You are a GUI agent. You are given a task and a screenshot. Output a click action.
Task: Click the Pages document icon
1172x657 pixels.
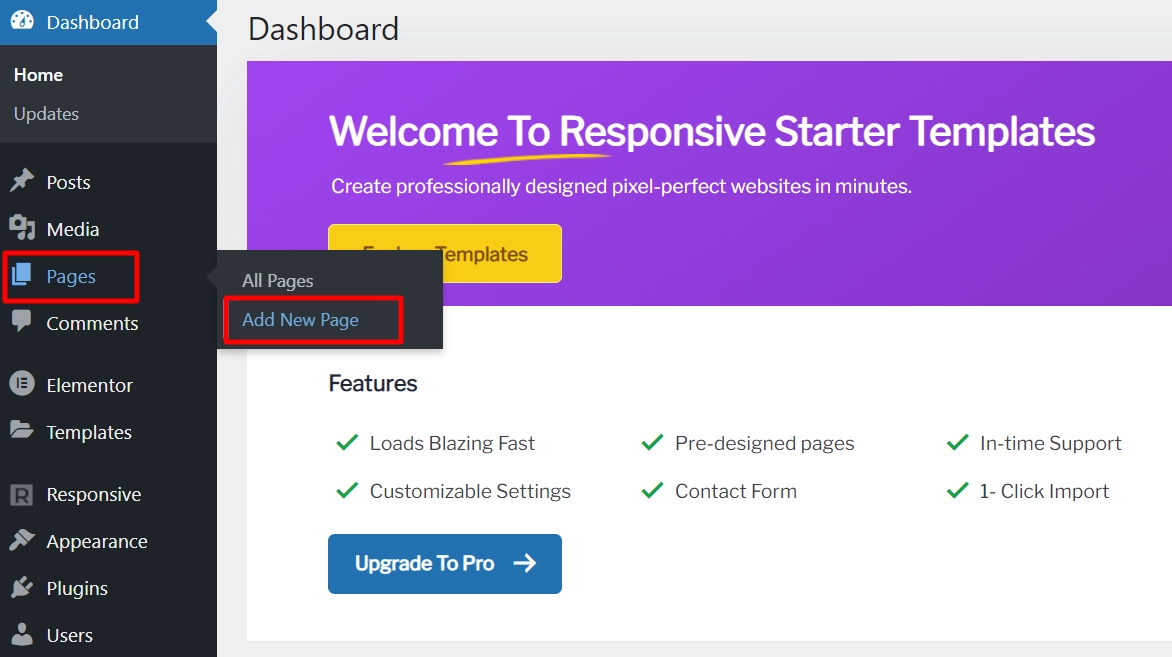[22, 274]
